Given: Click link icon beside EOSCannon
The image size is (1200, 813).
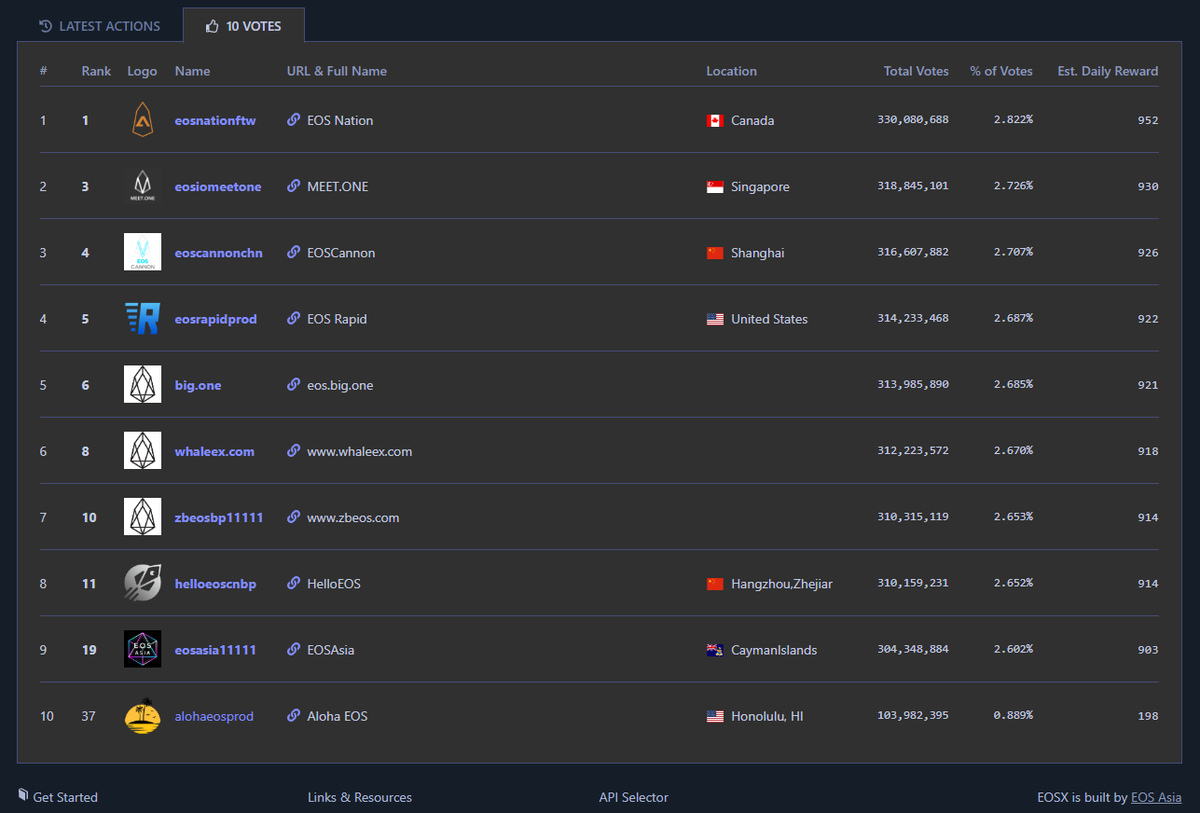Looking at the screenshot, I should (293, 252).
